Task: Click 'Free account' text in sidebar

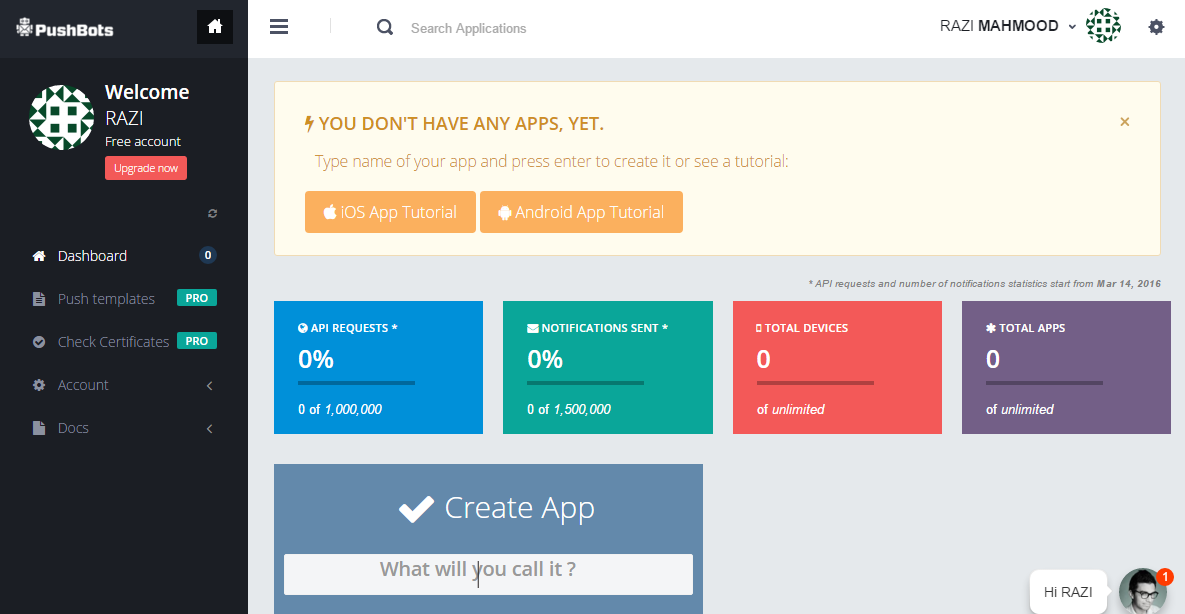Action: tap(143, 141)
